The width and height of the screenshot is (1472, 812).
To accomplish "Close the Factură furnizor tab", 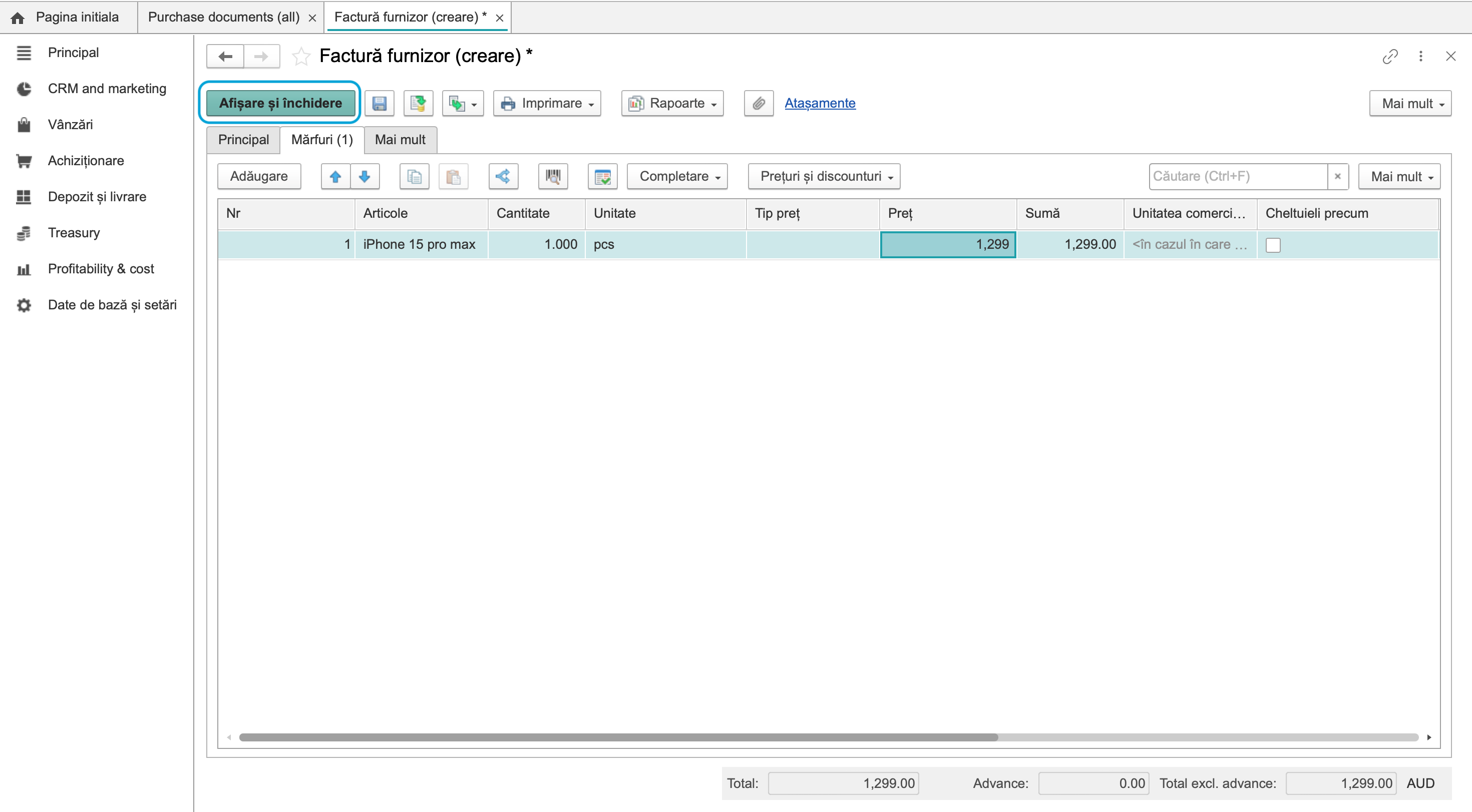I will tap(500, 18).
